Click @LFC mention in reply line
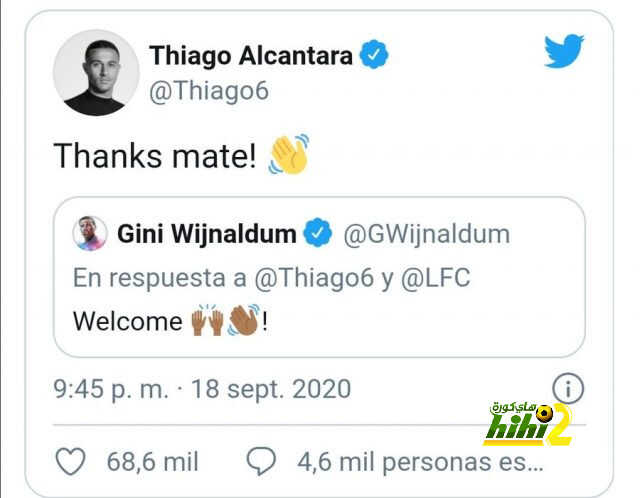This screenshot has width=640, height=498. 436,278
